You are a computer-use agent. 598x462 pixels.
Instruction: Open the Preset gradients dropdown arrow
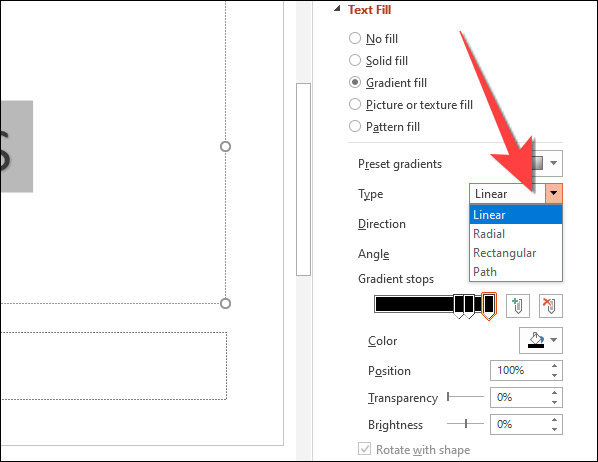[x=554, y=163]
